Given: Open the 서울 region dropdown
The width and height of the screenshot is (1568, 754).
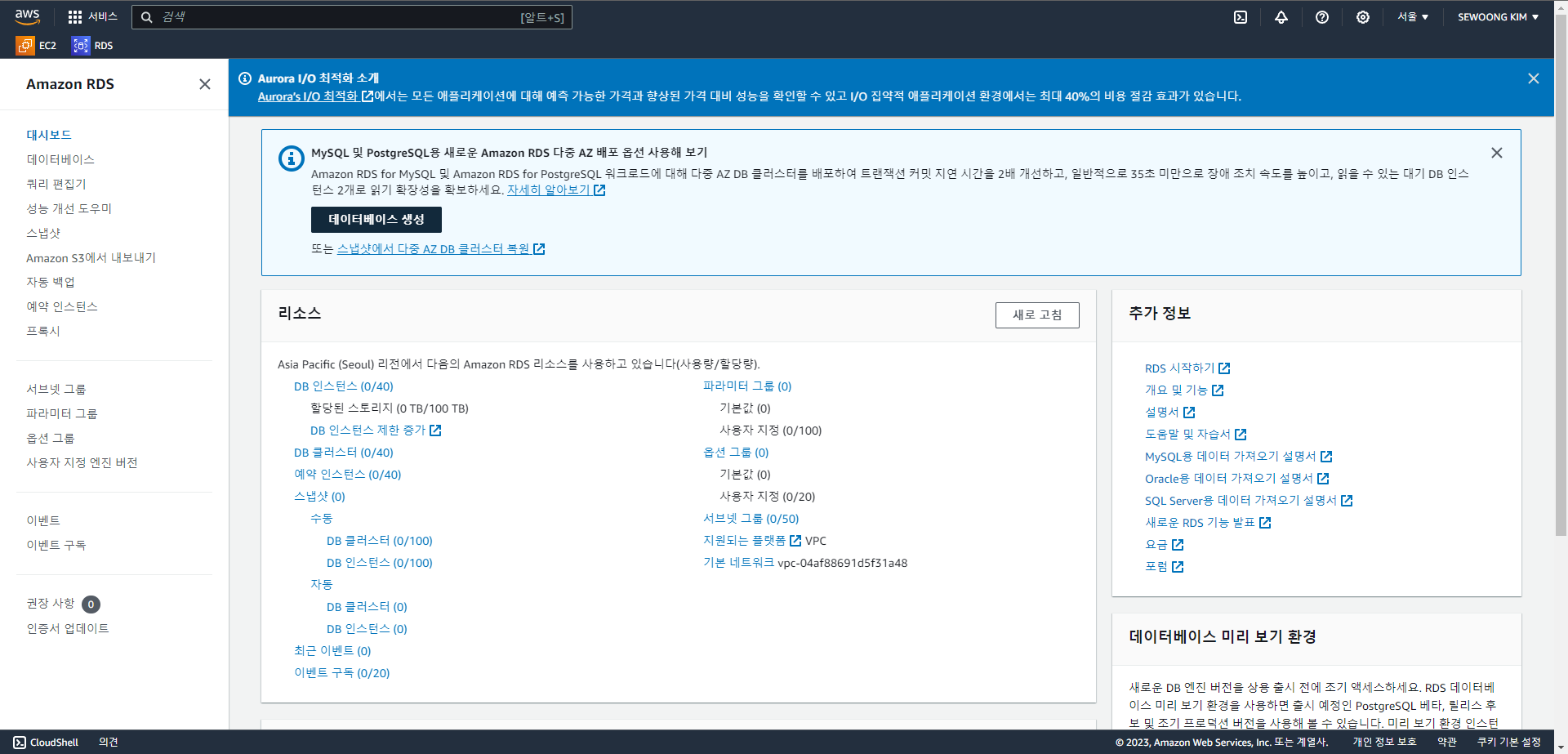Looking at the screenshot, I should tap(1412, 17).
